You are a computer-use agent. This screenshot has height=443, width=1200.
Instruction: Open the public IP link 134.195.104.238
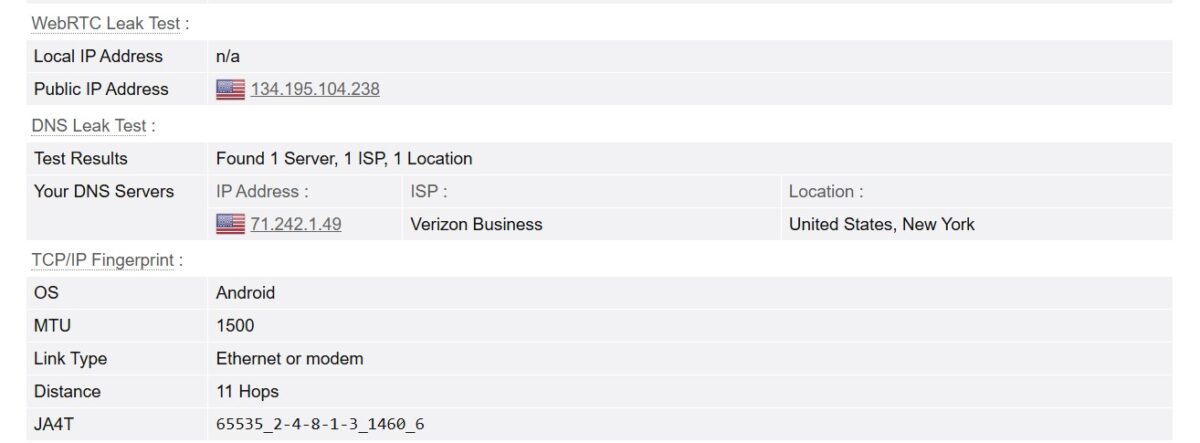coord(315,89)
